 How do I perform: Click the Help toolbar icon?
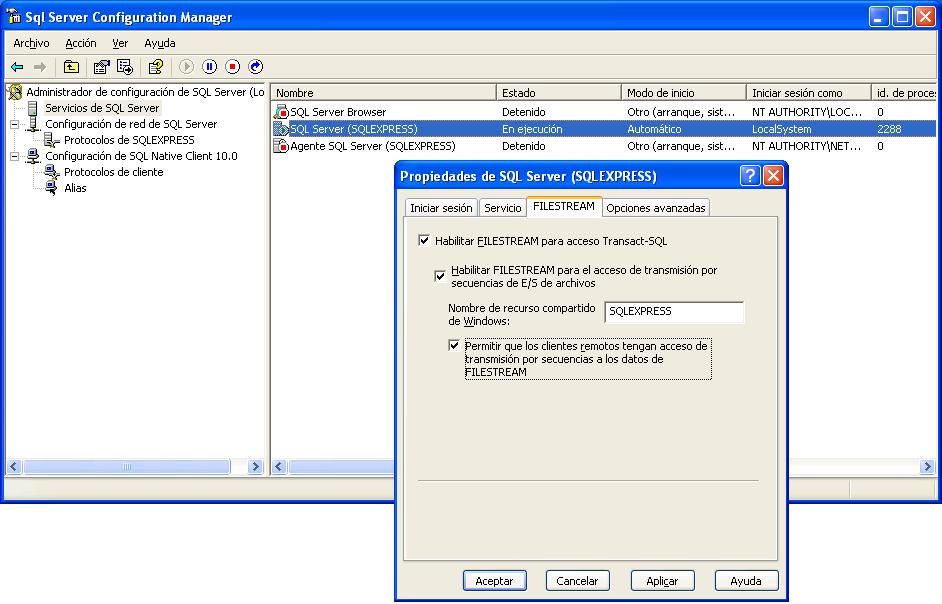156,67
